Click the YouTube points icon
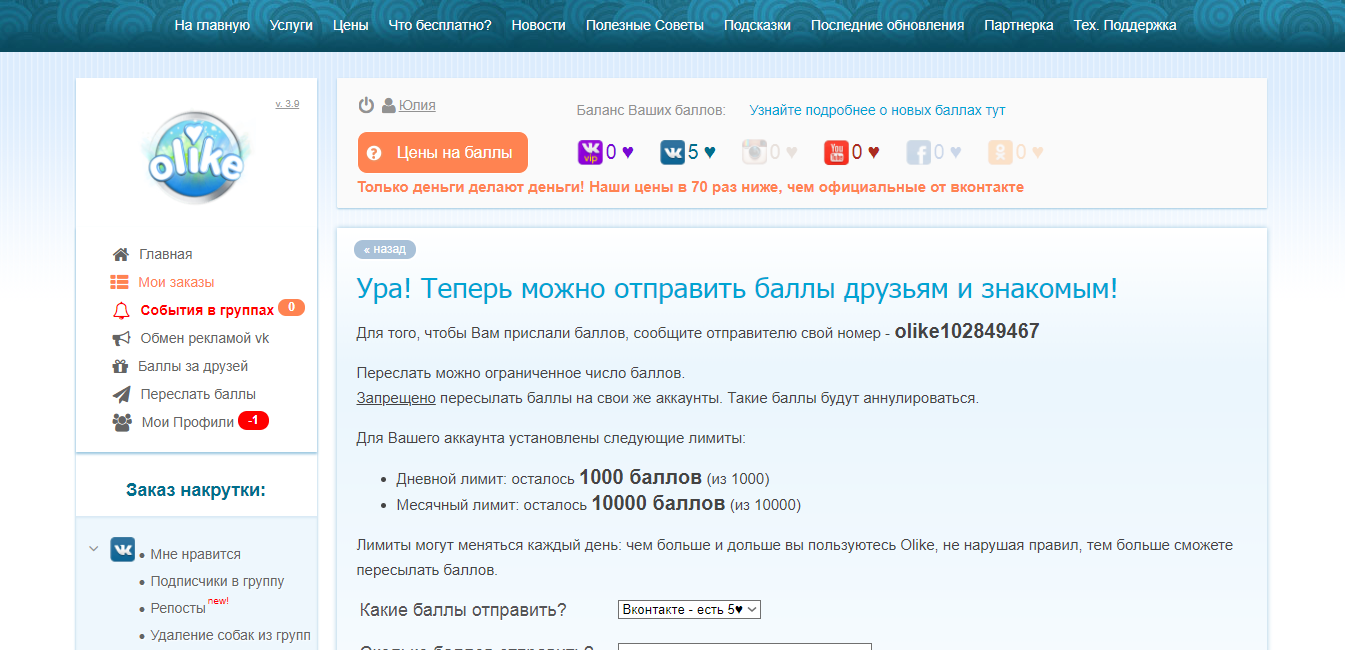Viewport: 1345px width, 650px height. click(x=836, y=152)
